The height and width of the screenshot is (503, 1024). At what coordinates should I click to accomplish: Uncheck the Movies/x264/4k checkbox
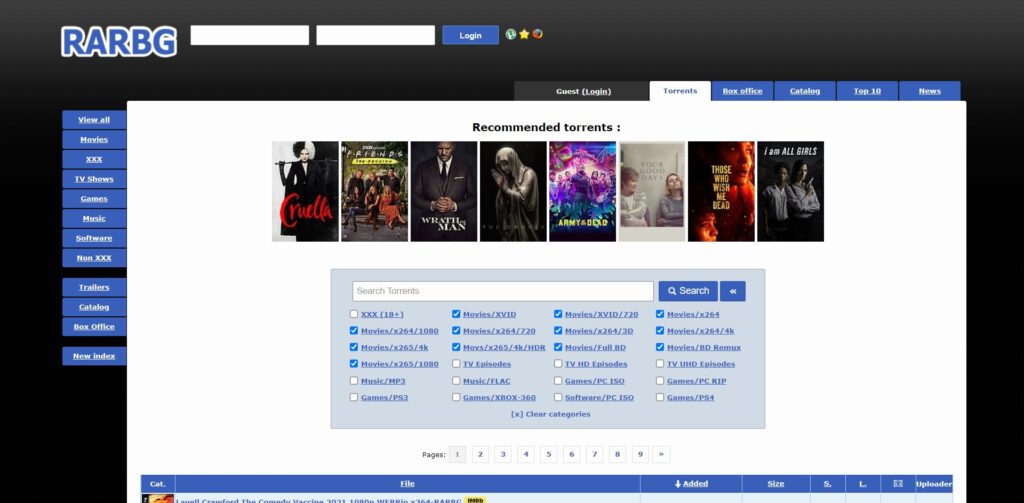click(x=660, y=331)
